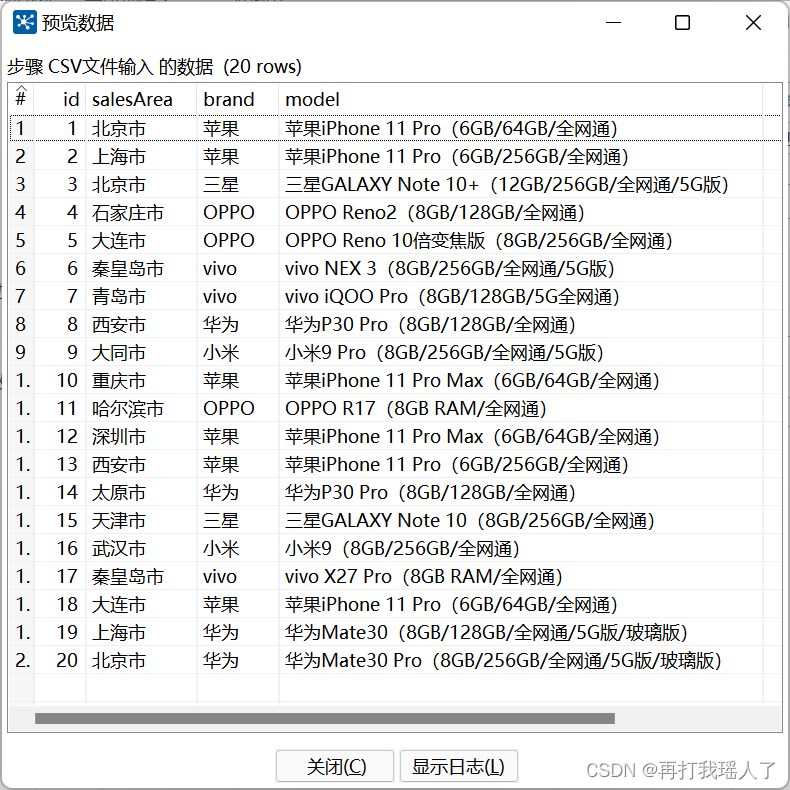
Task: Select 青岛市 cell in row 7
Action: (x=141, y=296)
